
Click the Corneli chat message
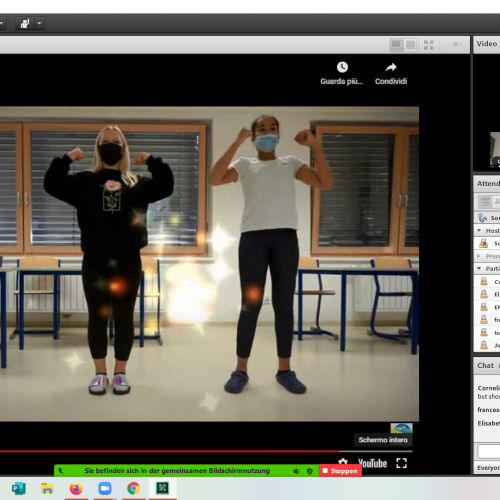[x=488, y=392]
